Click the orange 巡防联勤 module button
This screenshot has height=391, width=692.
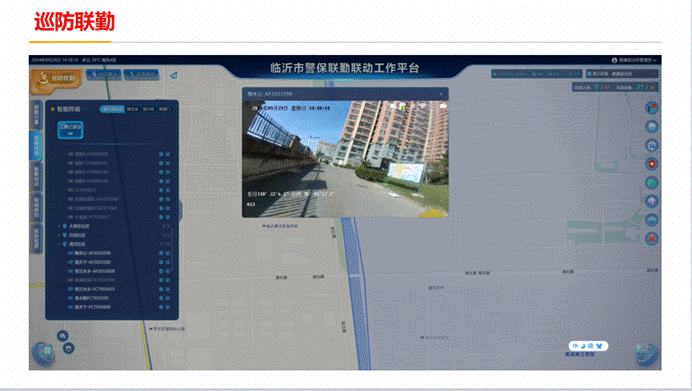tap(56, 80)
